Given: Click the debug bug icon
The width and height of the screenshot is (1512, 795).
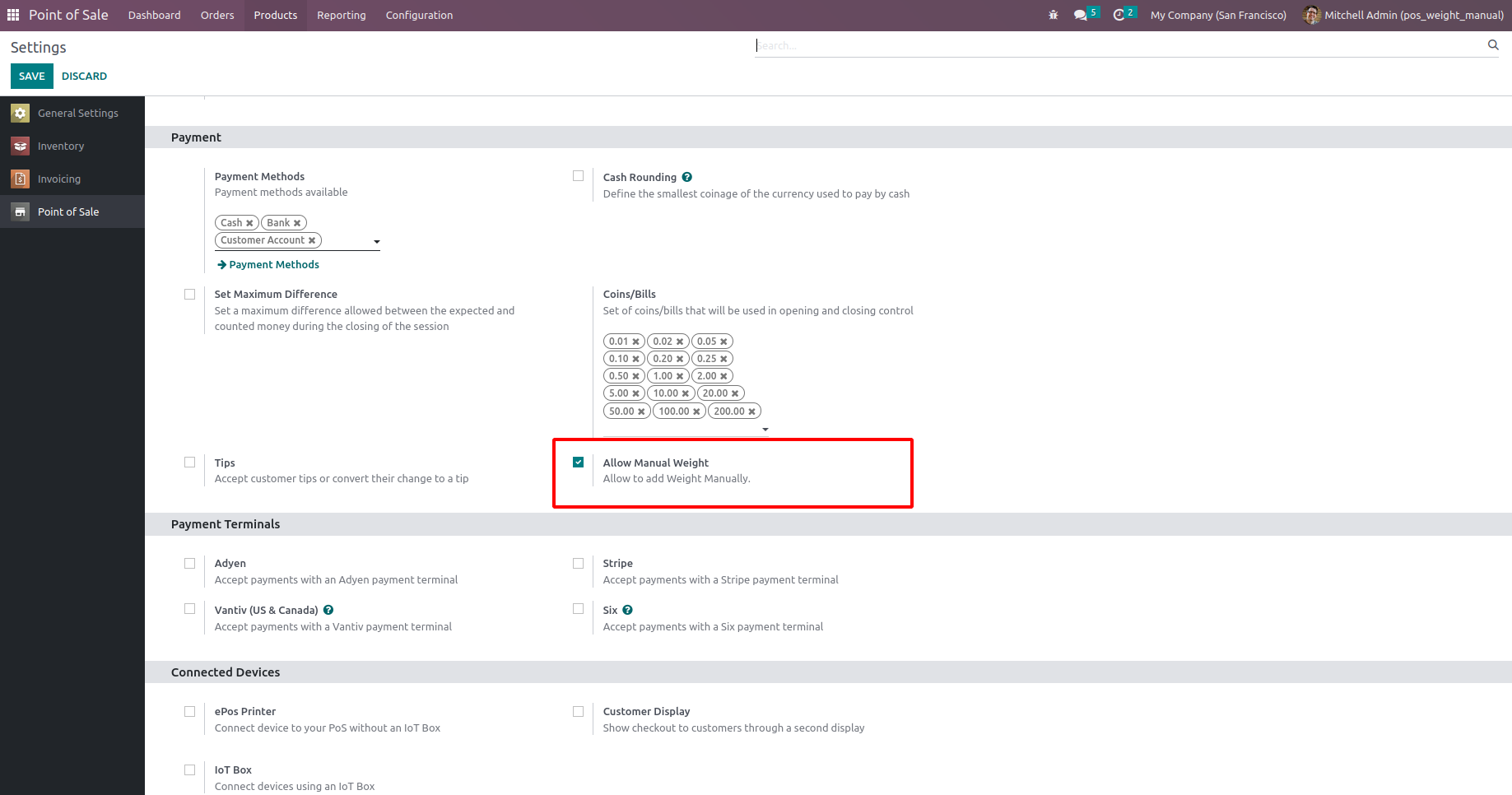Looking at the screenshot, I should [1054, 15].
